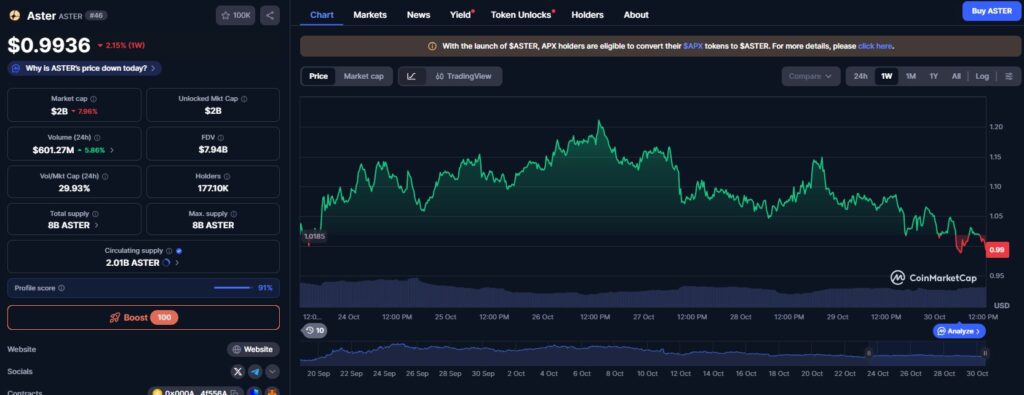Image resolution: width=1024 pixels, height=395 pixels.
Task: Open Market cap info tooltip icon
Action: (93, 99)
